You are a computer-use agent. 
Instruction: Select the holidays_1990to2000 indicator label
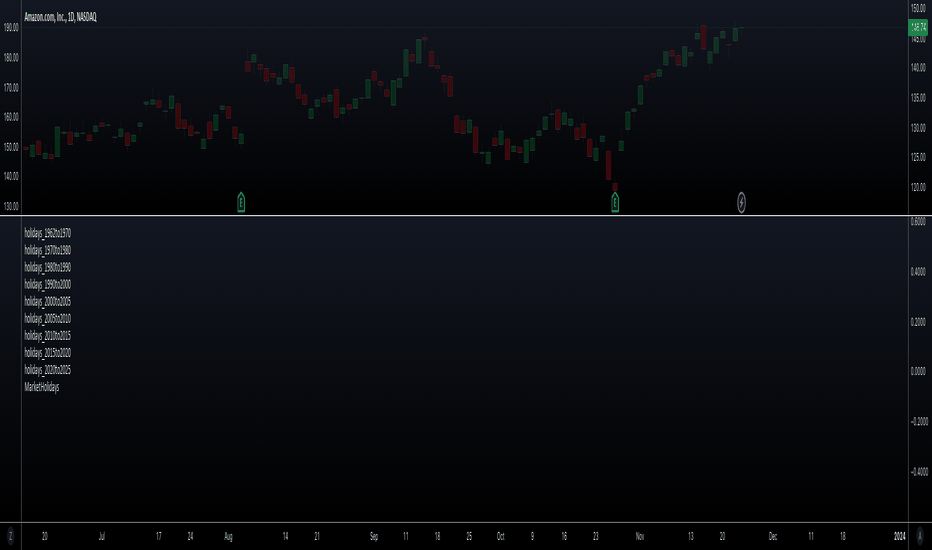click(48, 285)
